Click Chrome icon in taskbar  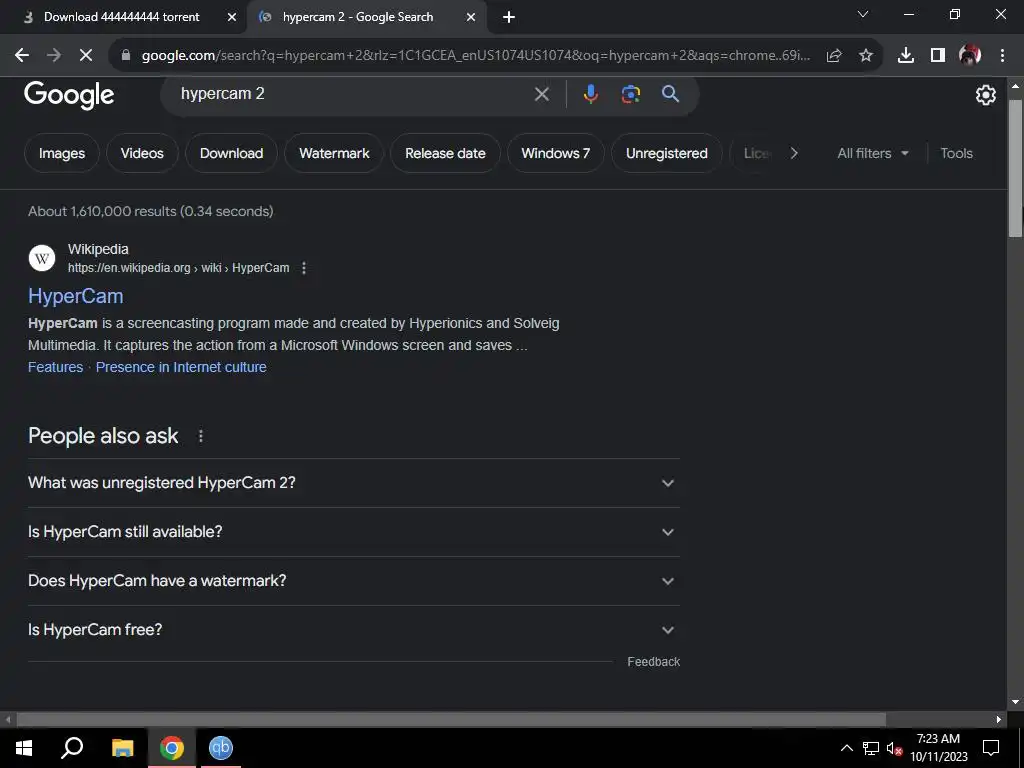pos(172,748)
